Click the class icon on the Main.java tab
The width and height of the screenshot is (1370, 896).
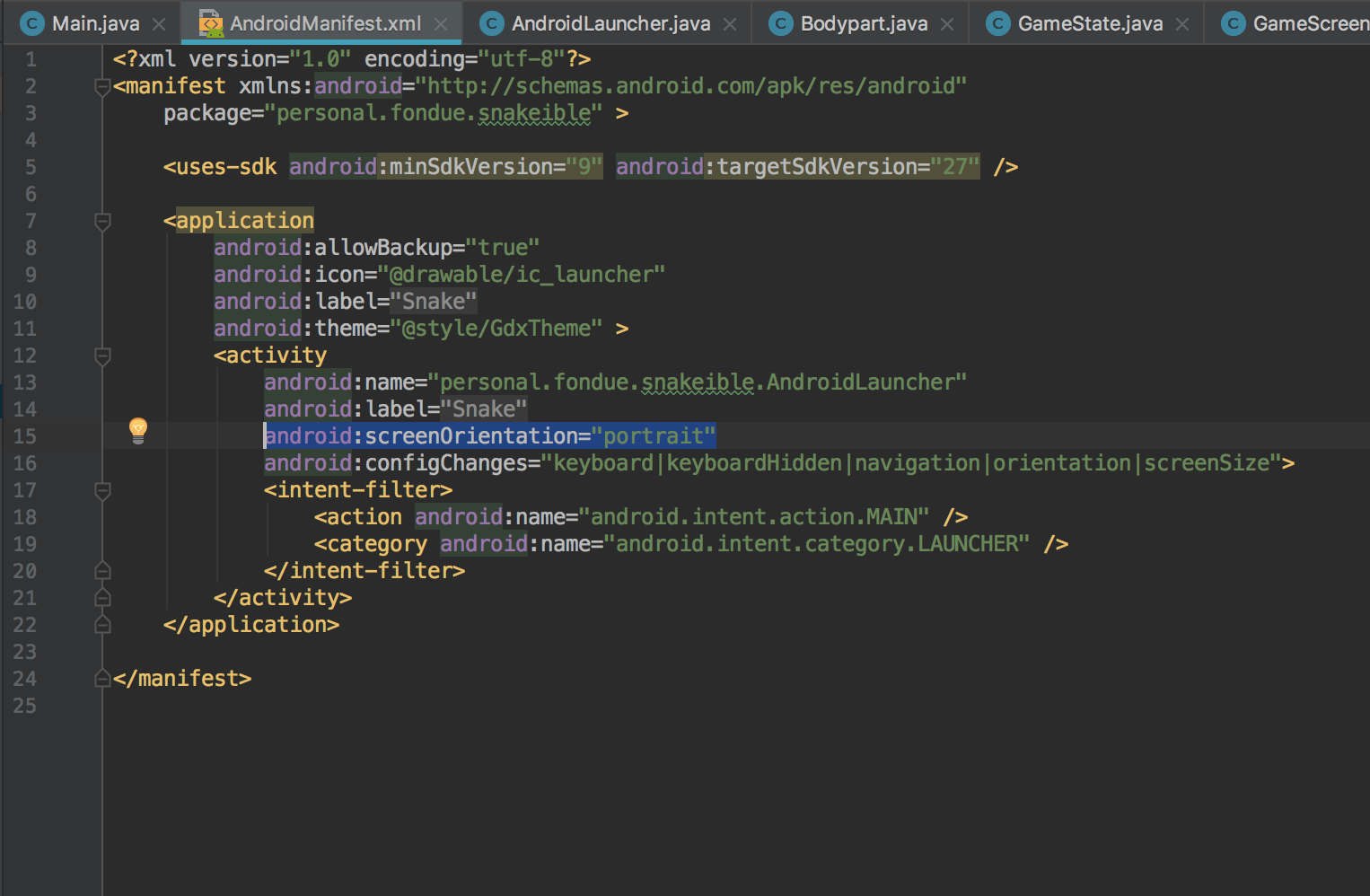click(32, 23)
